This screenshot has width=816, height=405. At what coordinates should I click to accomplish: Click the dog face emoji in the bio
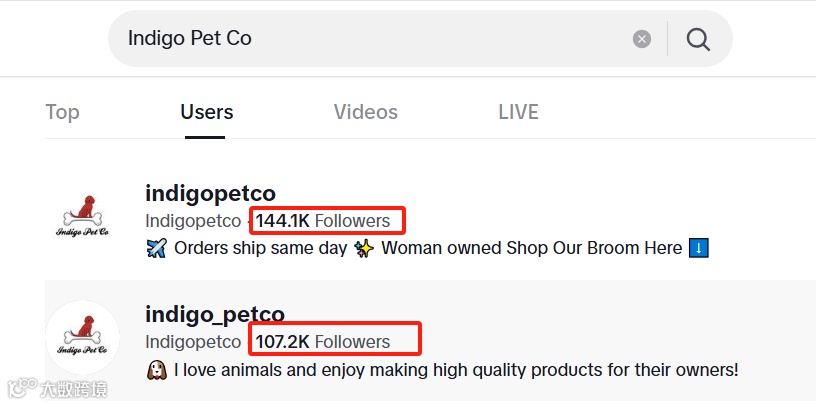(156, 370)
